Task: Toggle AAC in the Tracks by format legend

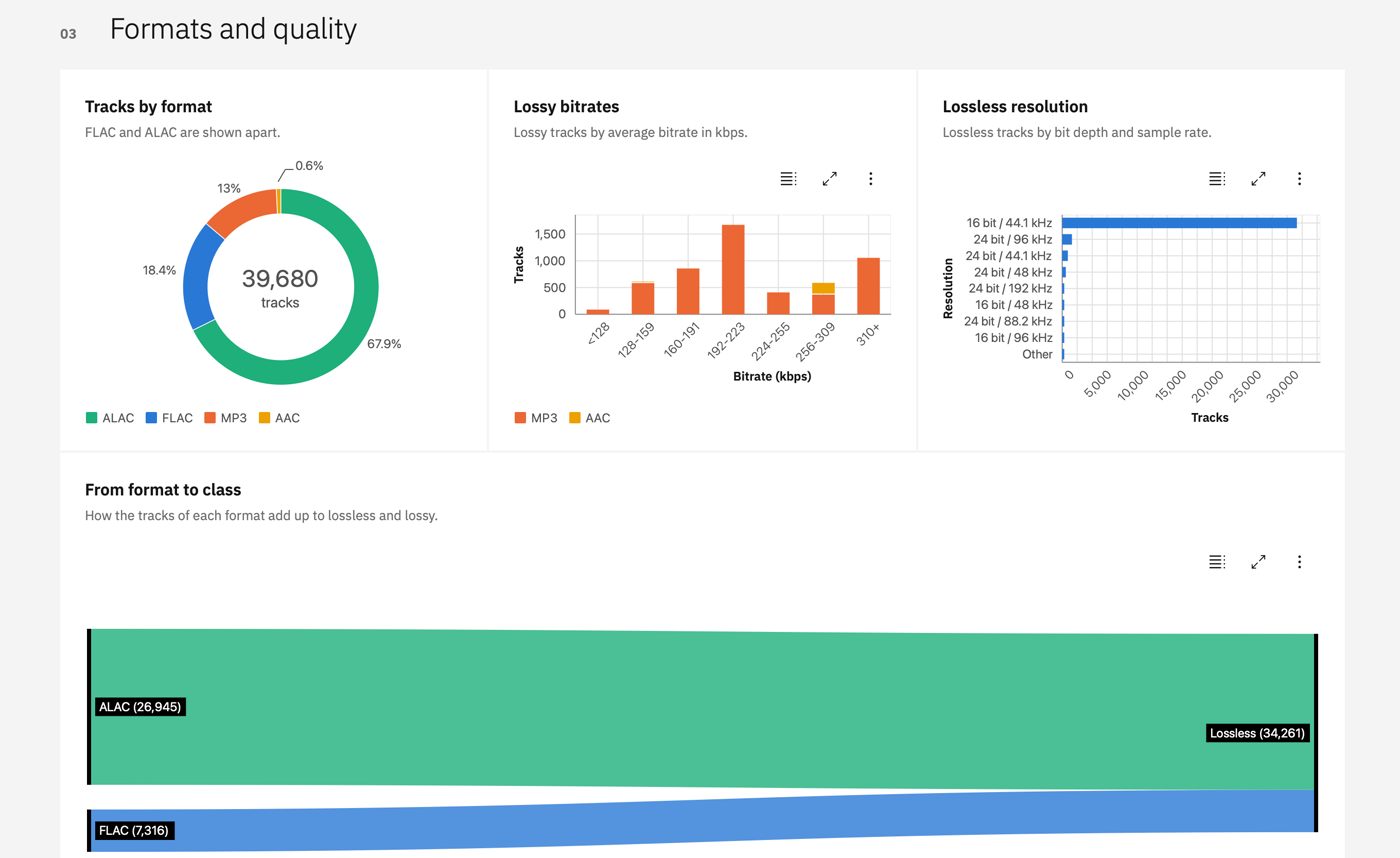Action: point(279,418)
